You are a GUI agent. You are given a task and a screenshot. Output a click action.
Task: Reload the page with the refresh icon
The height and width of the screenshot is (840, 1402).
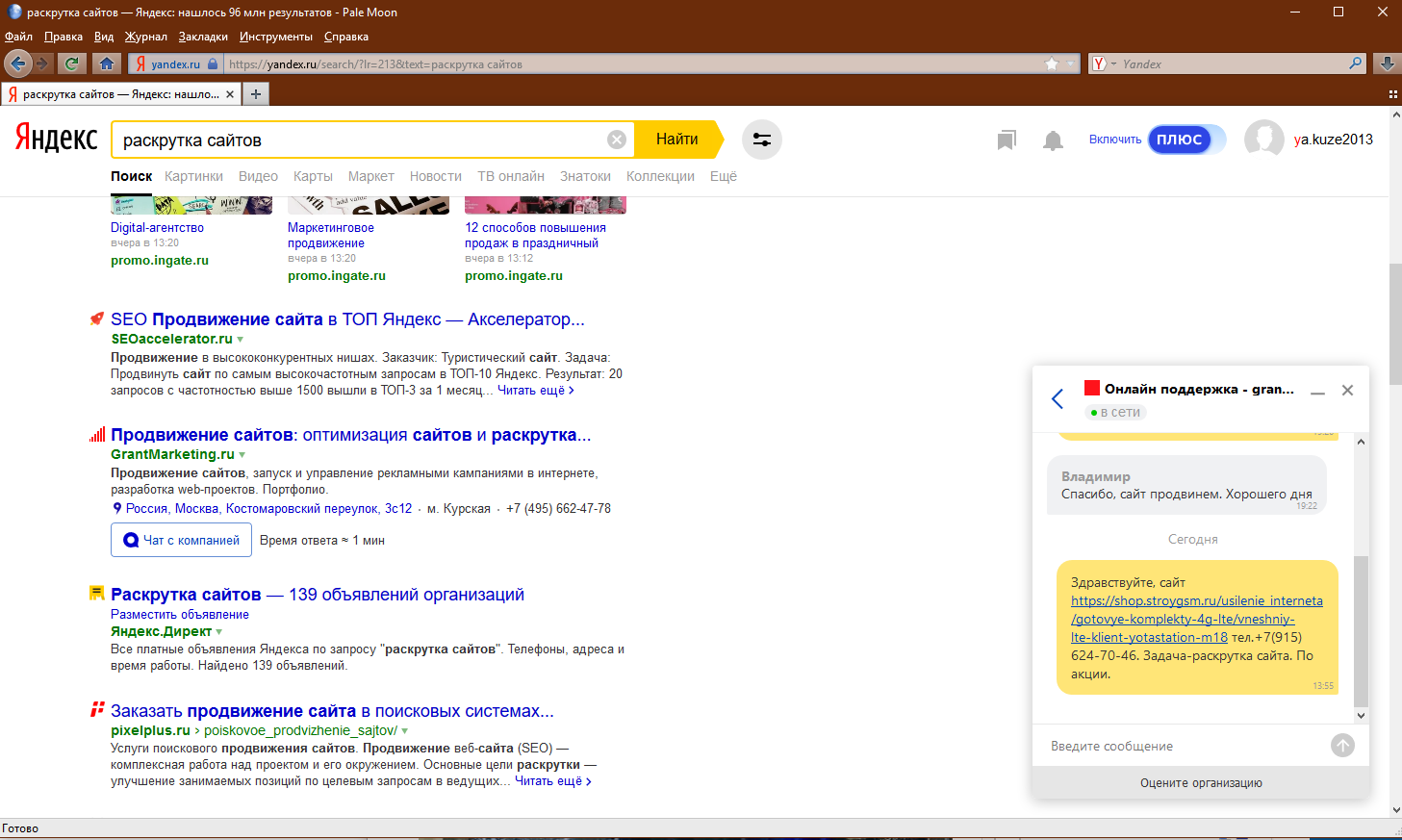tap(71, 64)
